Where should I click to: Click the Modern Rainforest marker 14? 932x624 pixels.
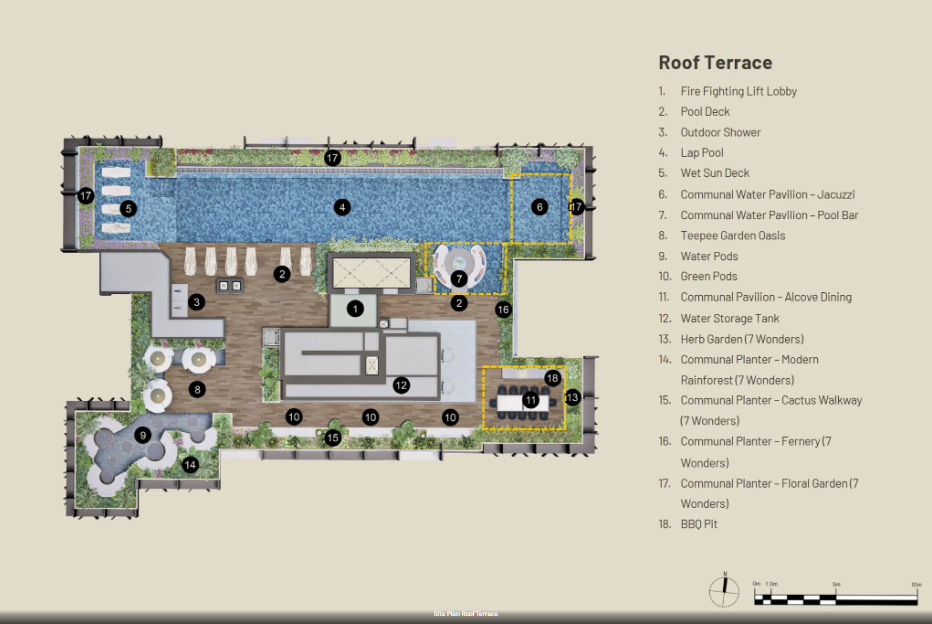coord(190,465)
